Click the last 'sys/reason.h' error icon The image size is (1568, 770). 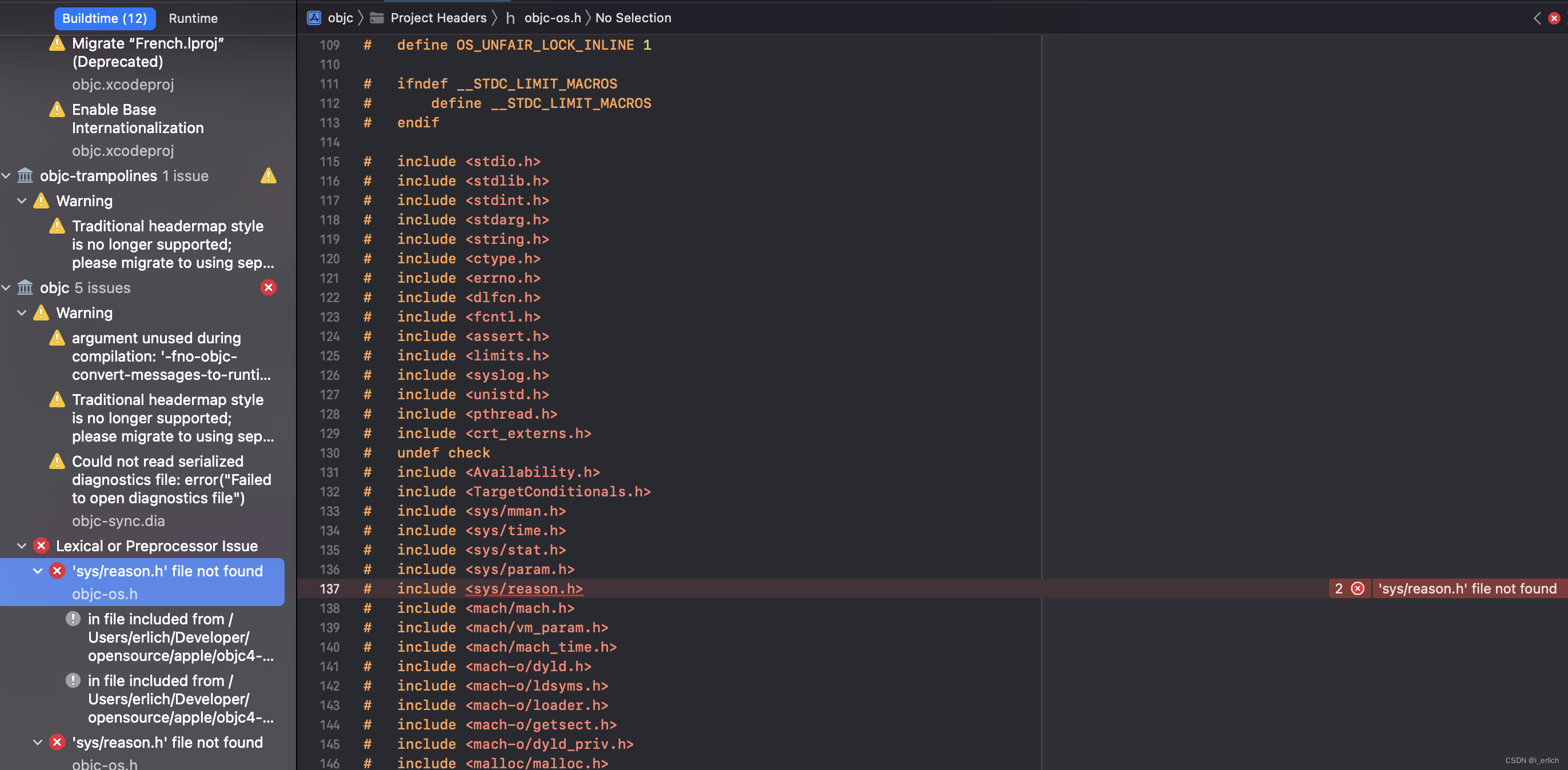click(57, 743)
